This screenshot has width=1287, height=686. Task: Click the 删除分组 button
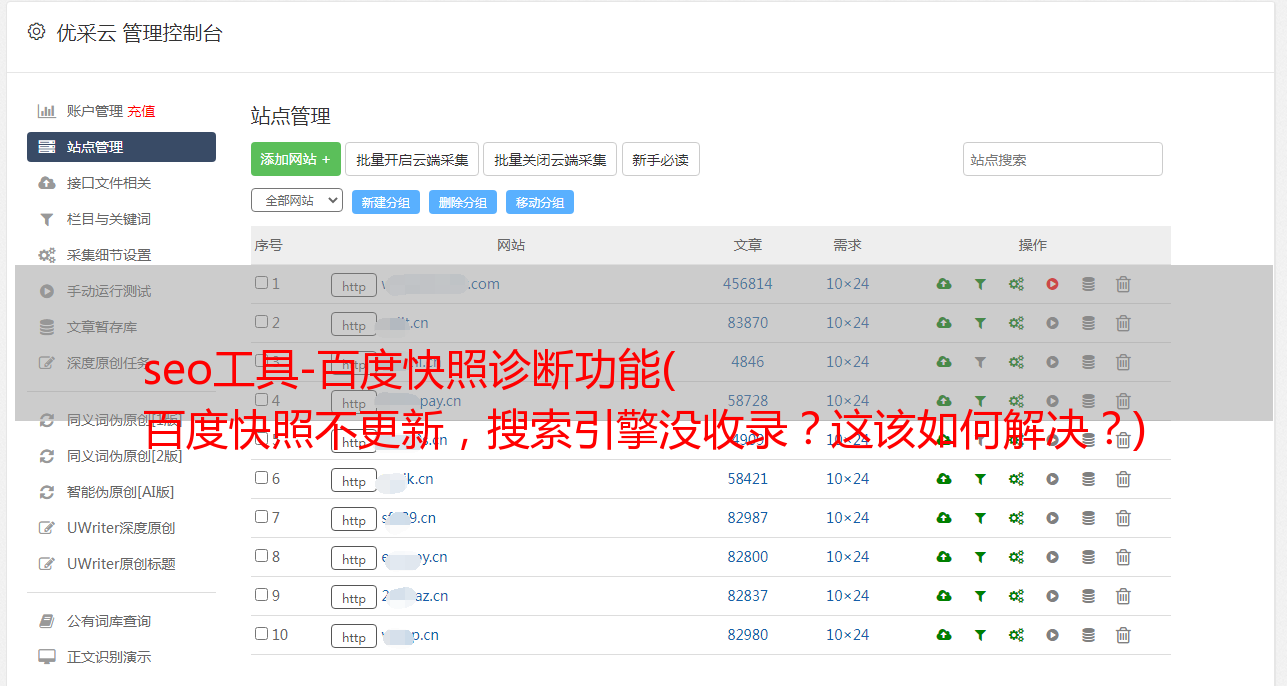tap(463, 202)
